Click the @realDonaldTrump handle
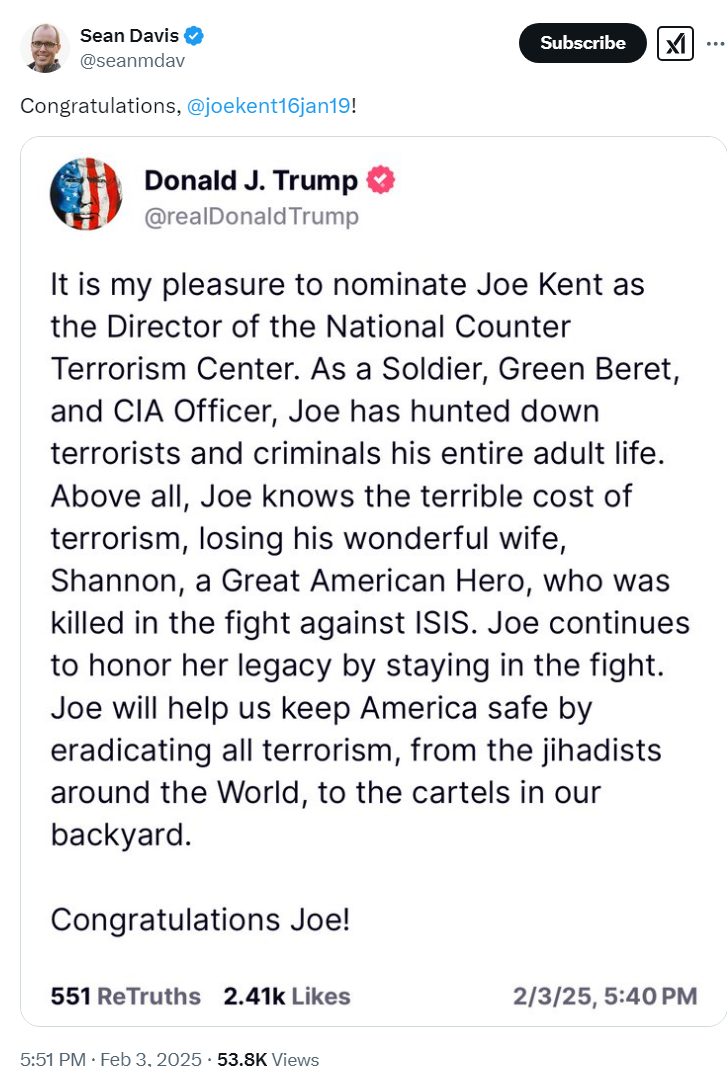The image size is (727, 1067). pos(251,216)
